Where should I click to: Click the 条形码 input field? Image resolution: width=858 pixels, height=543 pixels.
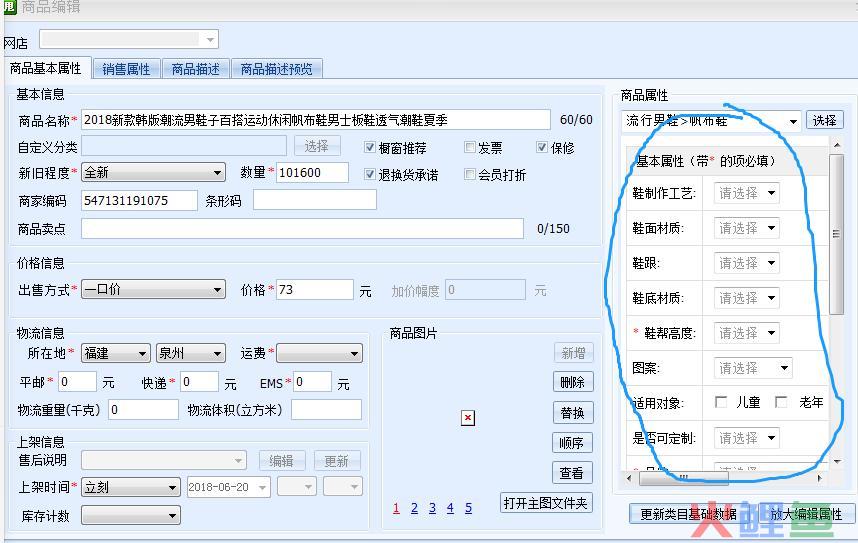pos(315,200)
